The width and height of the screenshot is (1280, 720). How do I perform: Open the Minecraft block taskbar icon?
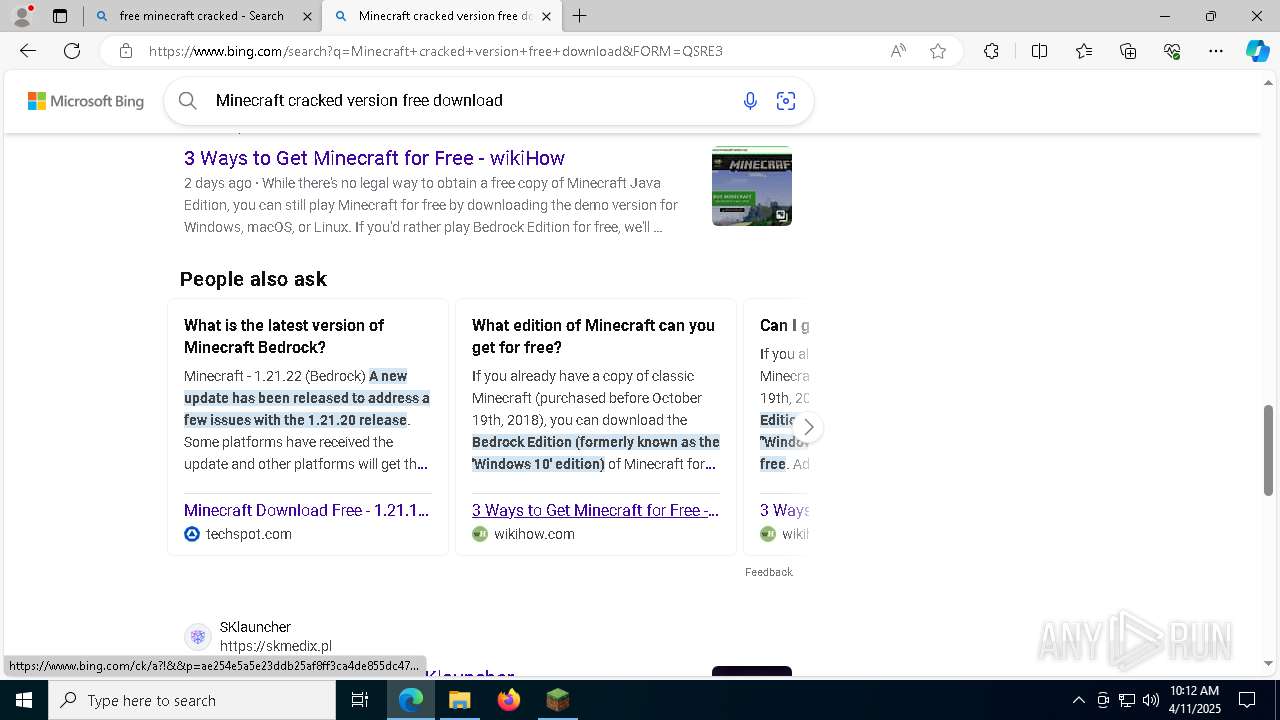tap(557, 700)
